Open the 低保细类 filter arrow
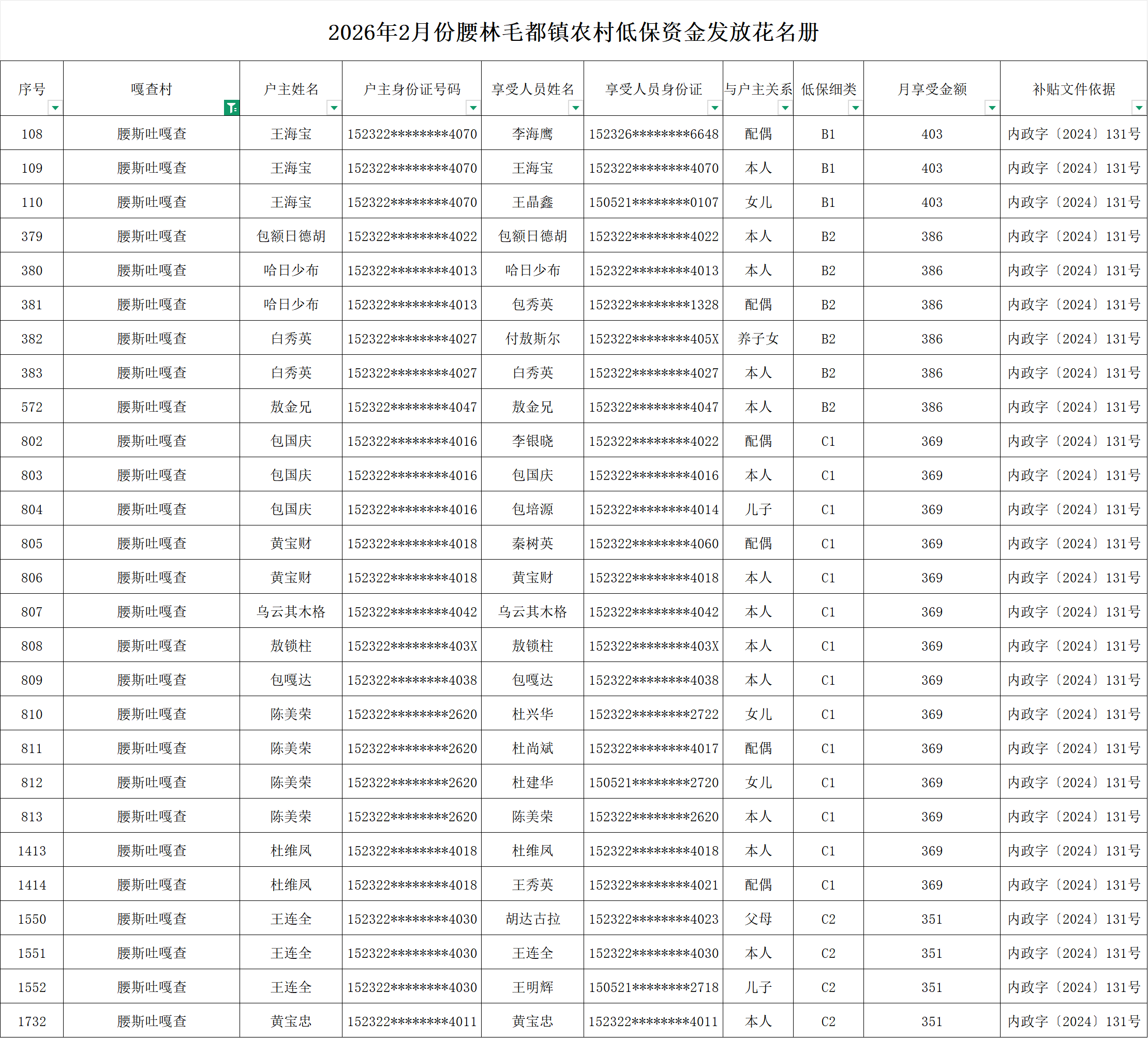 (x=855, y=108)
